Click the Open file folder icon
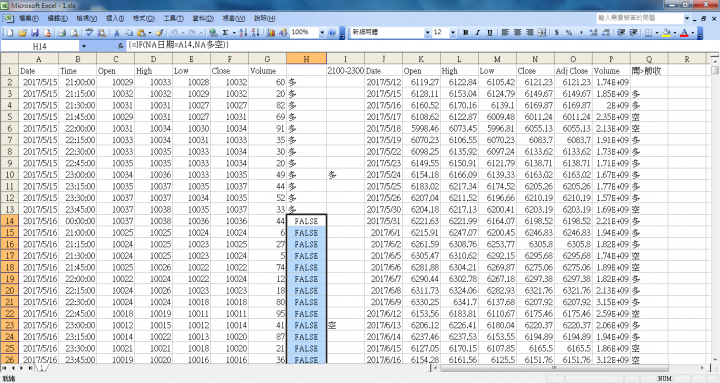This screenshot has width=720, height=383. tap(22, 33)
